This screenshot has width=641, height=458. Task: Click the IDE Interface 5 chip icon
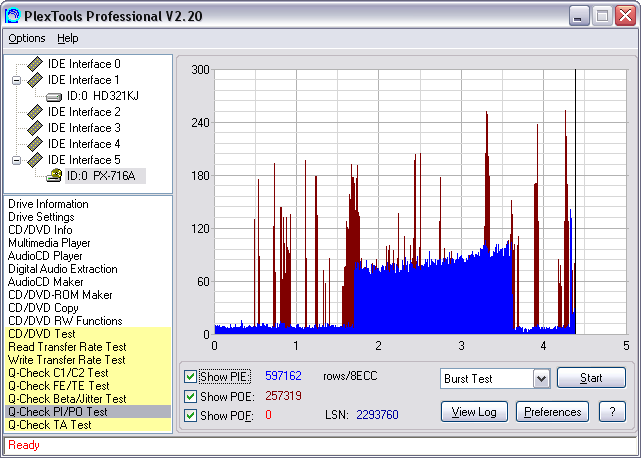click(35, 159)
